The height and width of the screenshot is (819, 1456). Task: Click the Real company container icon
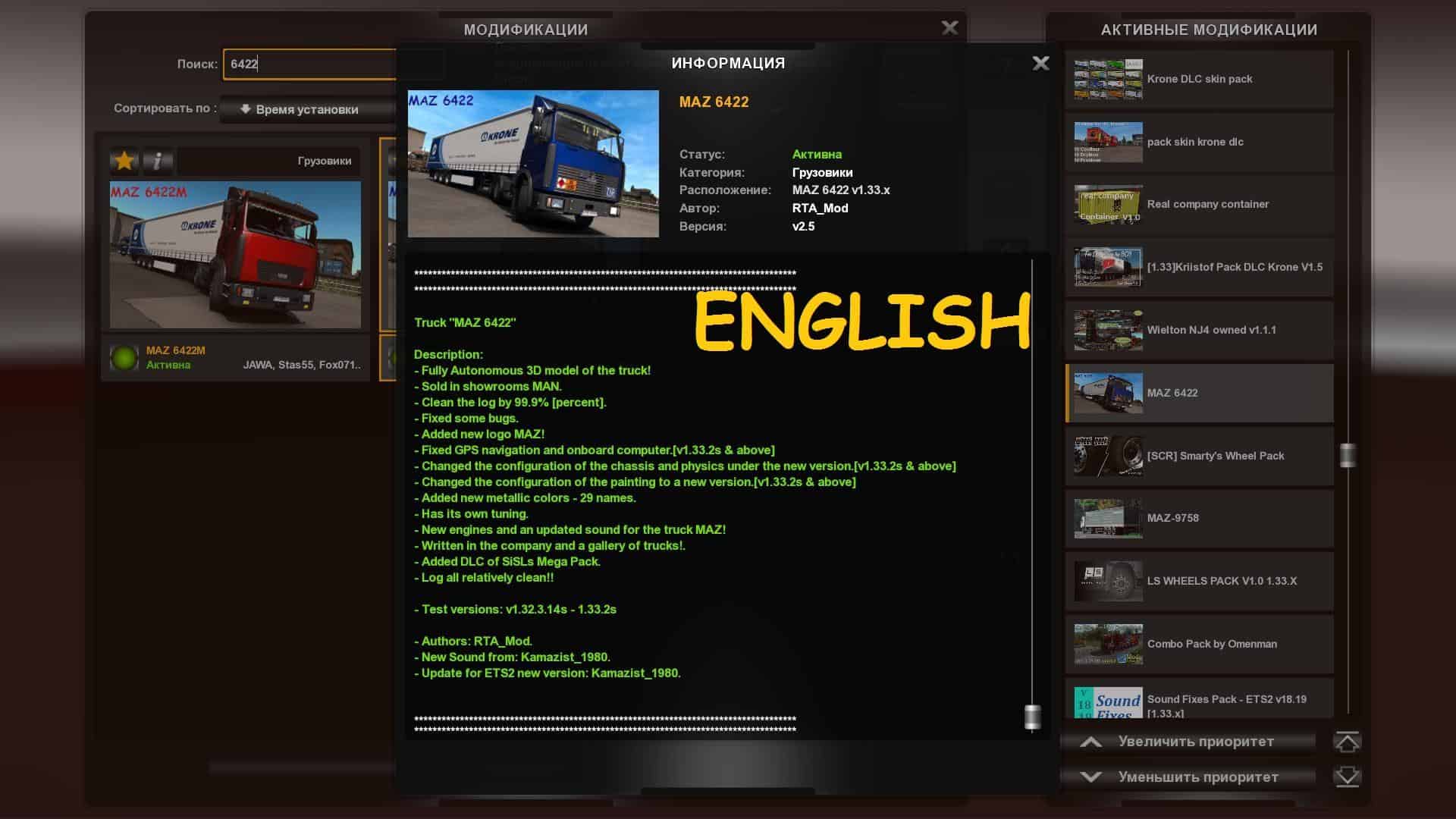(x=1108, y=204)
